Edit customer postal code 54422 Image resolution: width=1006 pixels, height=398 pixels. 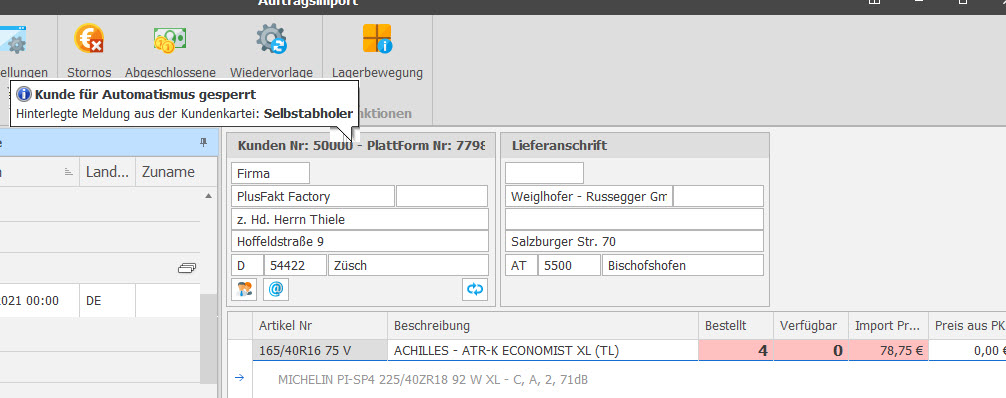coord(295,265)
